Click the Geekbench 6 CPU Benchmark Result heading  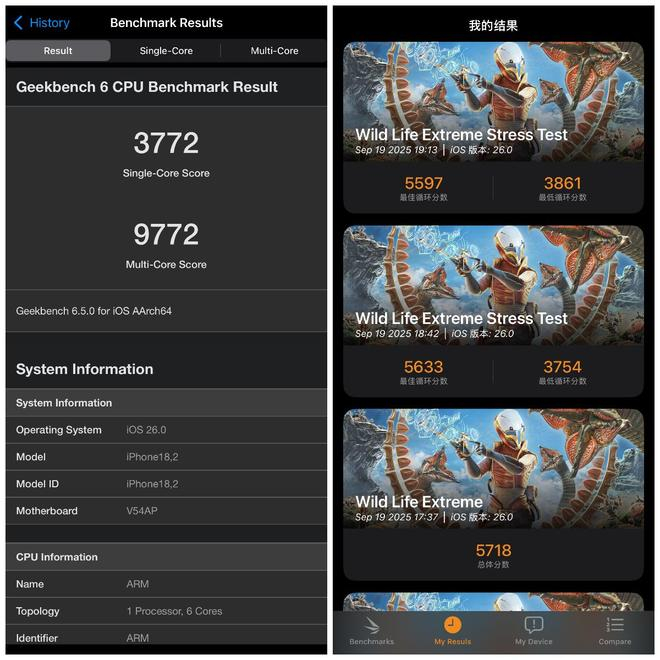pyautogui.click(x=146, y=87)
